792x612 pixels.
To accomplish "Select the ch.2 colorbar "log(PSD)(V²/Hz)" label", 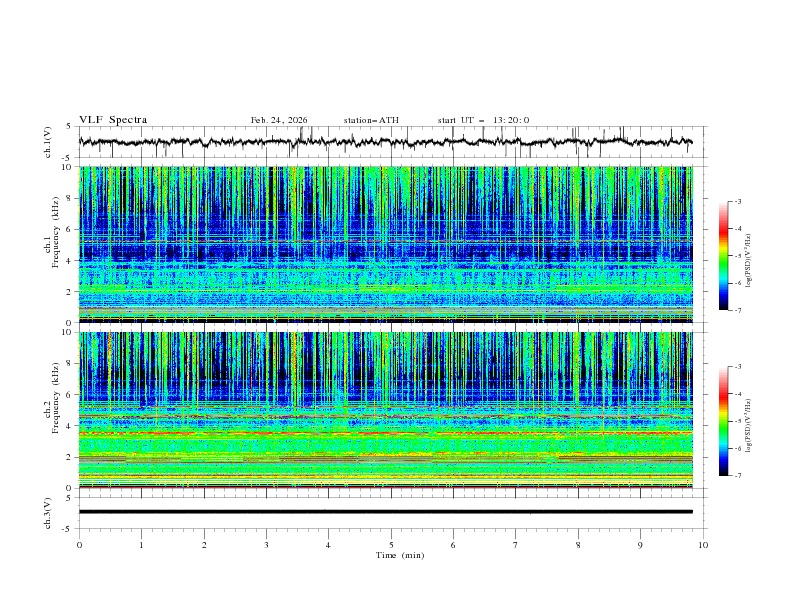I will click(x=748, y=426).
